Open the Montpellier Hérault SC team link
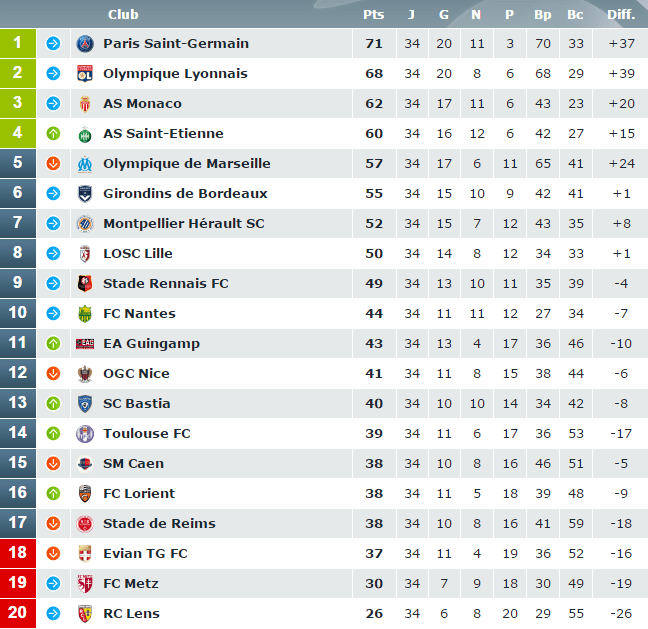 point(184,224)
